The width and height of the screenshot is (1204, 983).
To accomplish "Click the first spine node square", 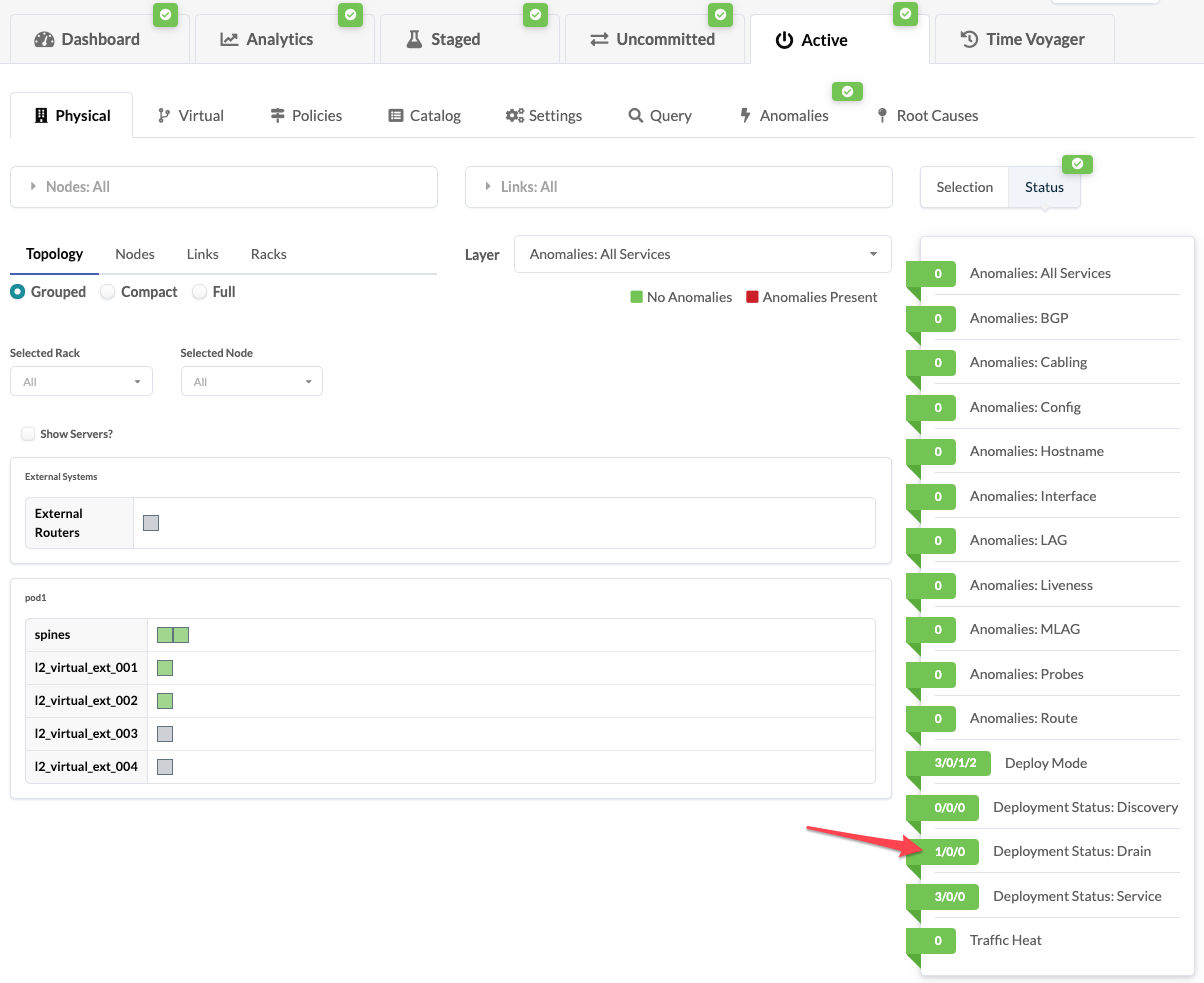I will pos(165,635).
